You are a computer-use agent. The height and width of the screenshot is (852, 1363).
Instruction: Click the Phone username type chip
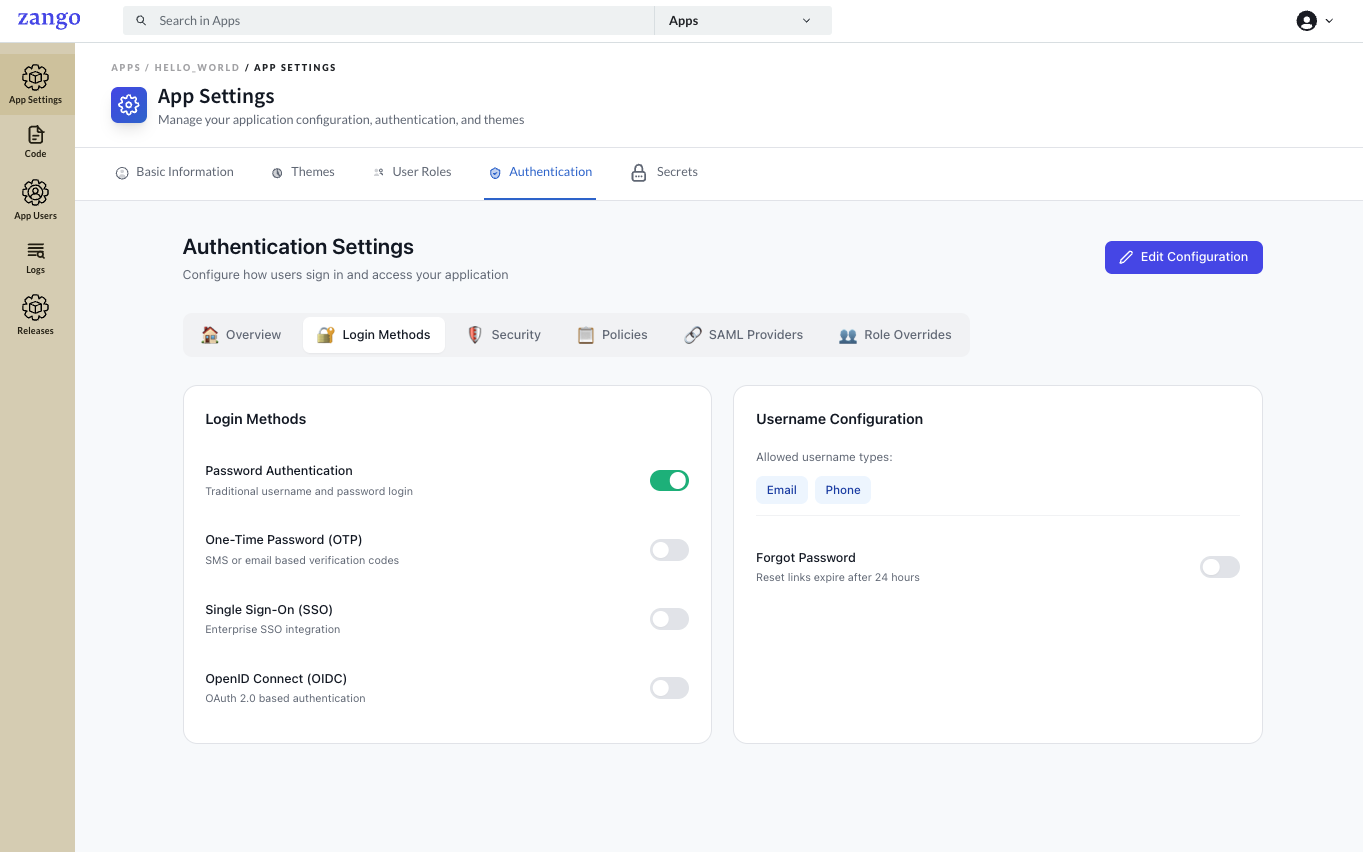[843, 490]
